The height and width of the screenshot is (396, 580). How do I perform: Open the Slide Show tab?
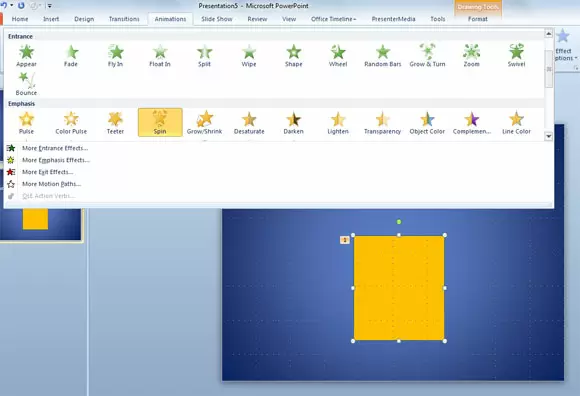(217, 19)
